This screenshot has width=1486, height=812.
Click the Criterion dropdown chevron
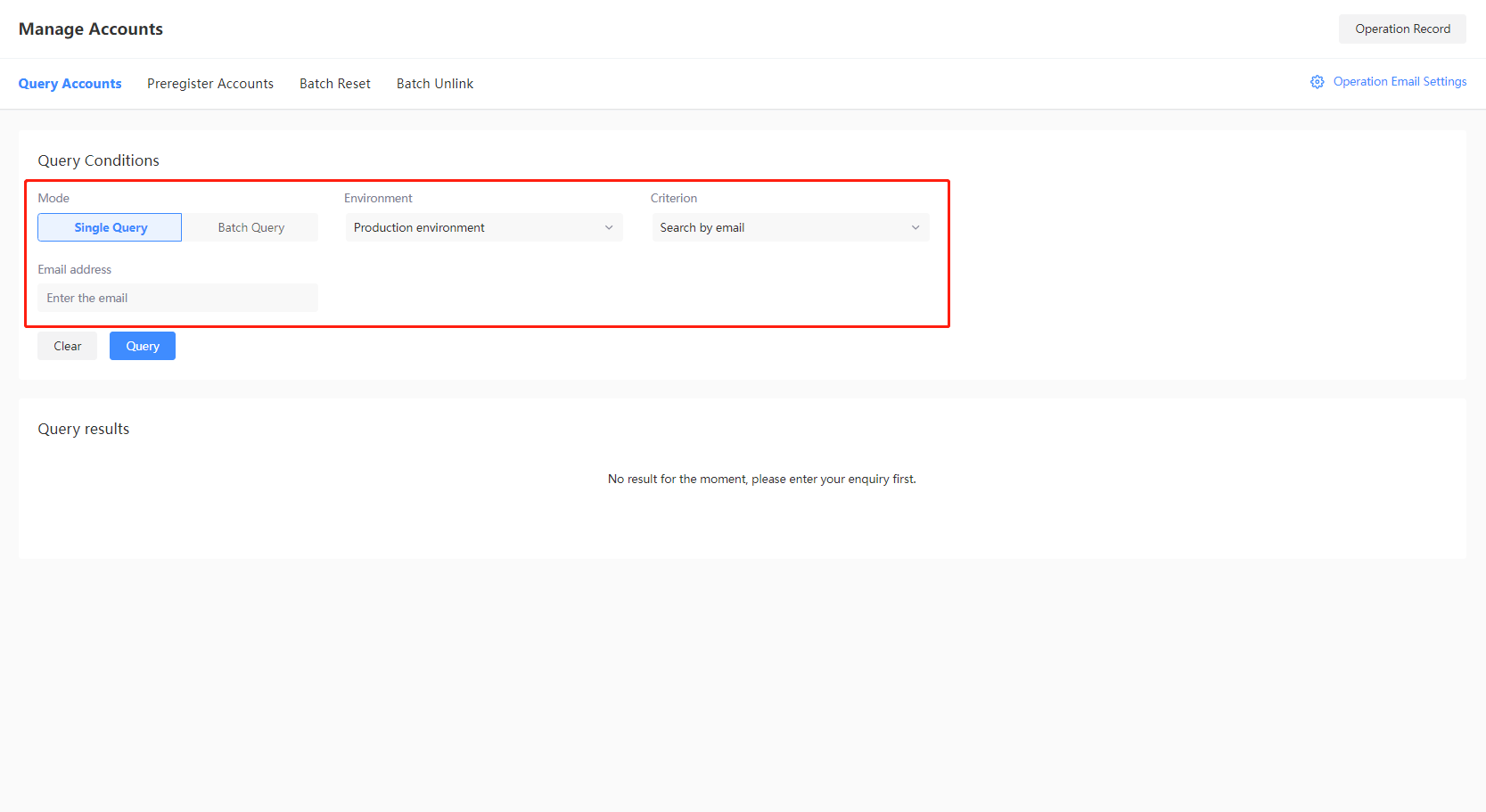(x=915, y=227)
